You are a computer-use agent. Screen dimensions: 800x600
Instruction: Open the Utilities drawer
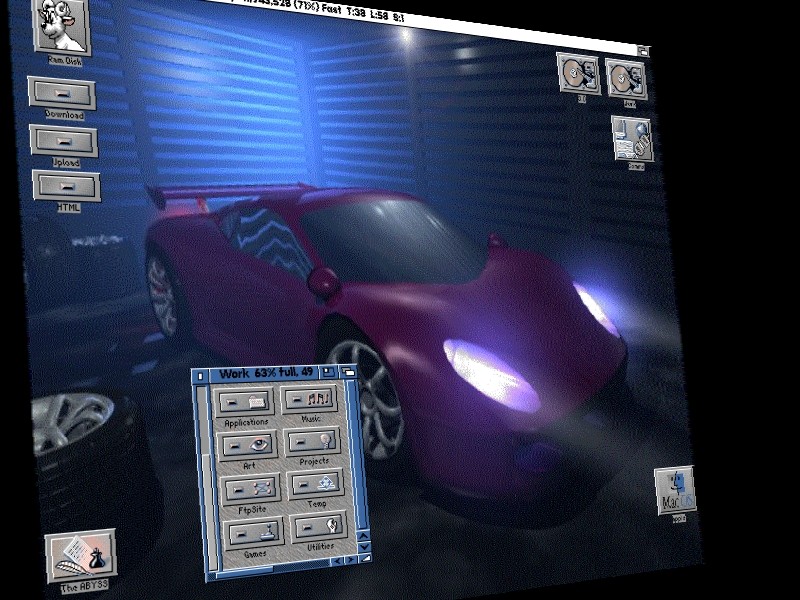[319, 527]
